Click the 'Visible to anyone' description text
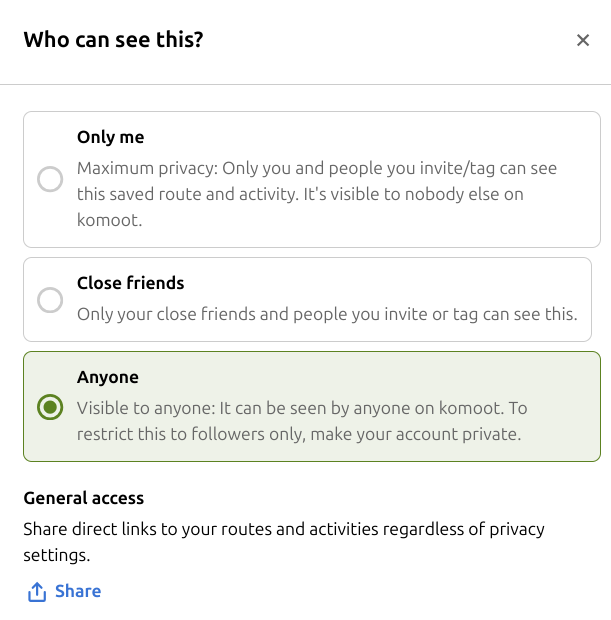 pos(302,421)
